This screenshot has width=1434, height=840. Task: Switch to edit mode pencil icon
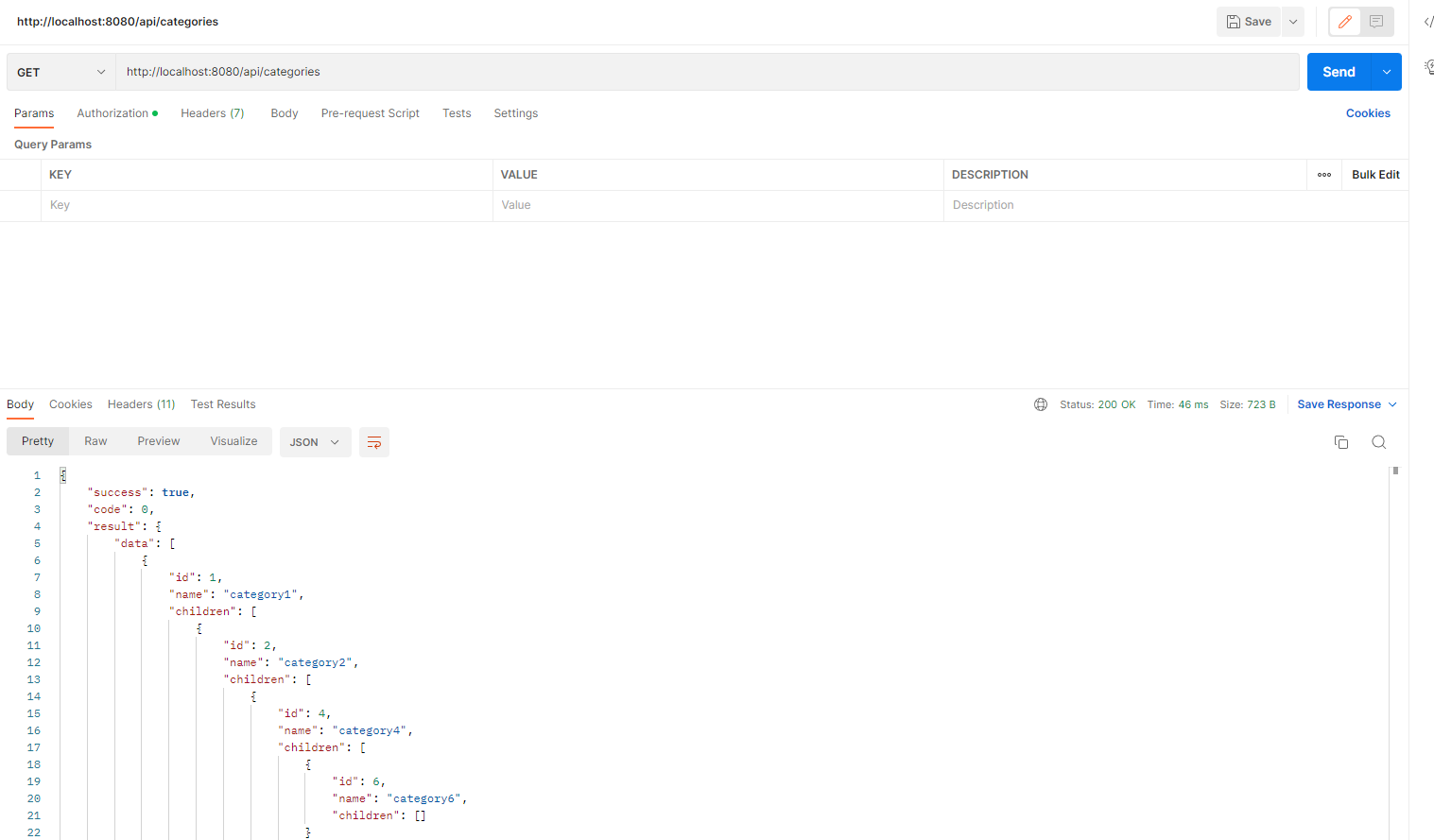[x=1345, y=22]
